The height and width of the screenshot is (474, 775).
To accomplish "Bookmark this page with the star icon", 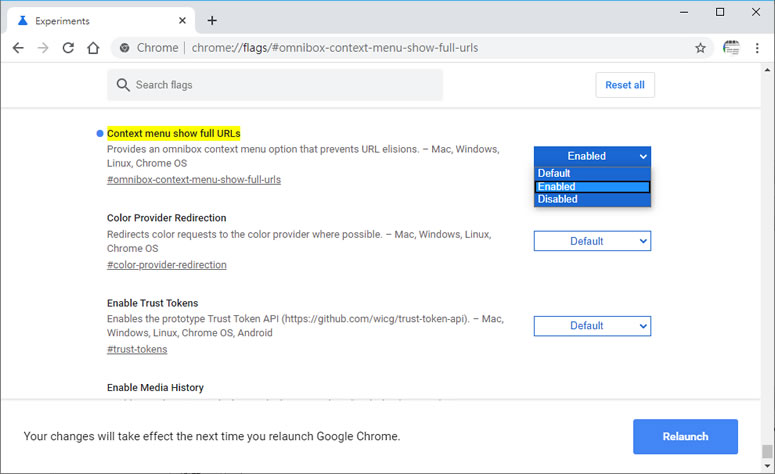I will pos(700,48).
